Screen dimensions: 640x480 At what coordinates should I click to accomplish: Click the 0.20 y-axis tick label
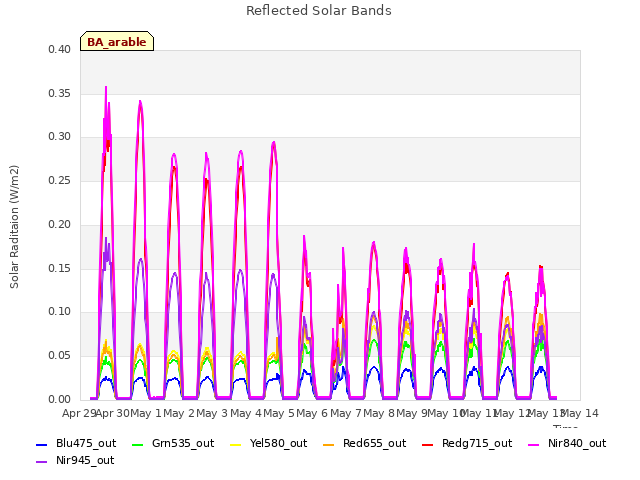coord(60,224)
